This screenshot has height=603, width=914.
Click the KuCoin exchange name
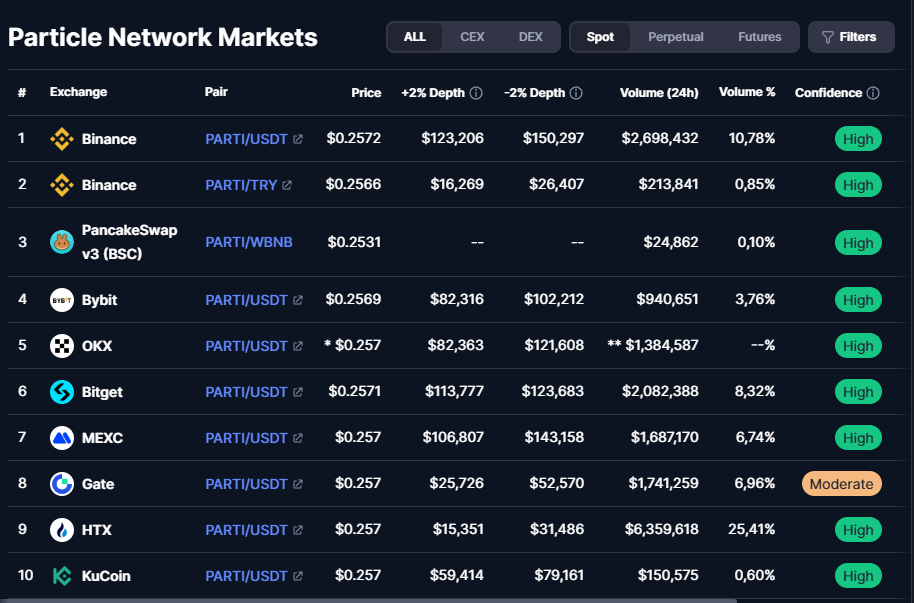click(106, 576)
